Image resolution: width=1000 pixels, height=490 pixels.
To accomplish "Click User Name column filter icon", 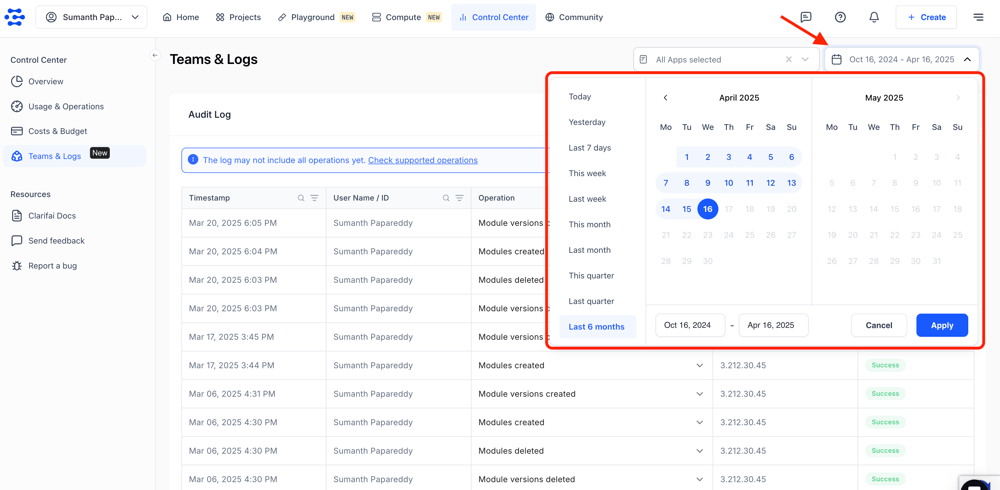I will [460, 198].
